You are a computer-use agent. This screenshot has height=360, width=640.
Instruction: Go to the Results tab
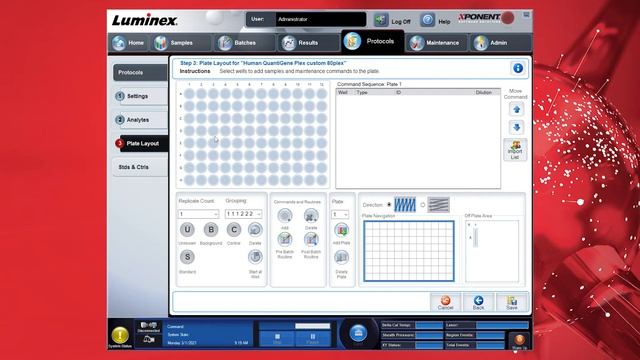pyautogui.click(x=307, y=43)
